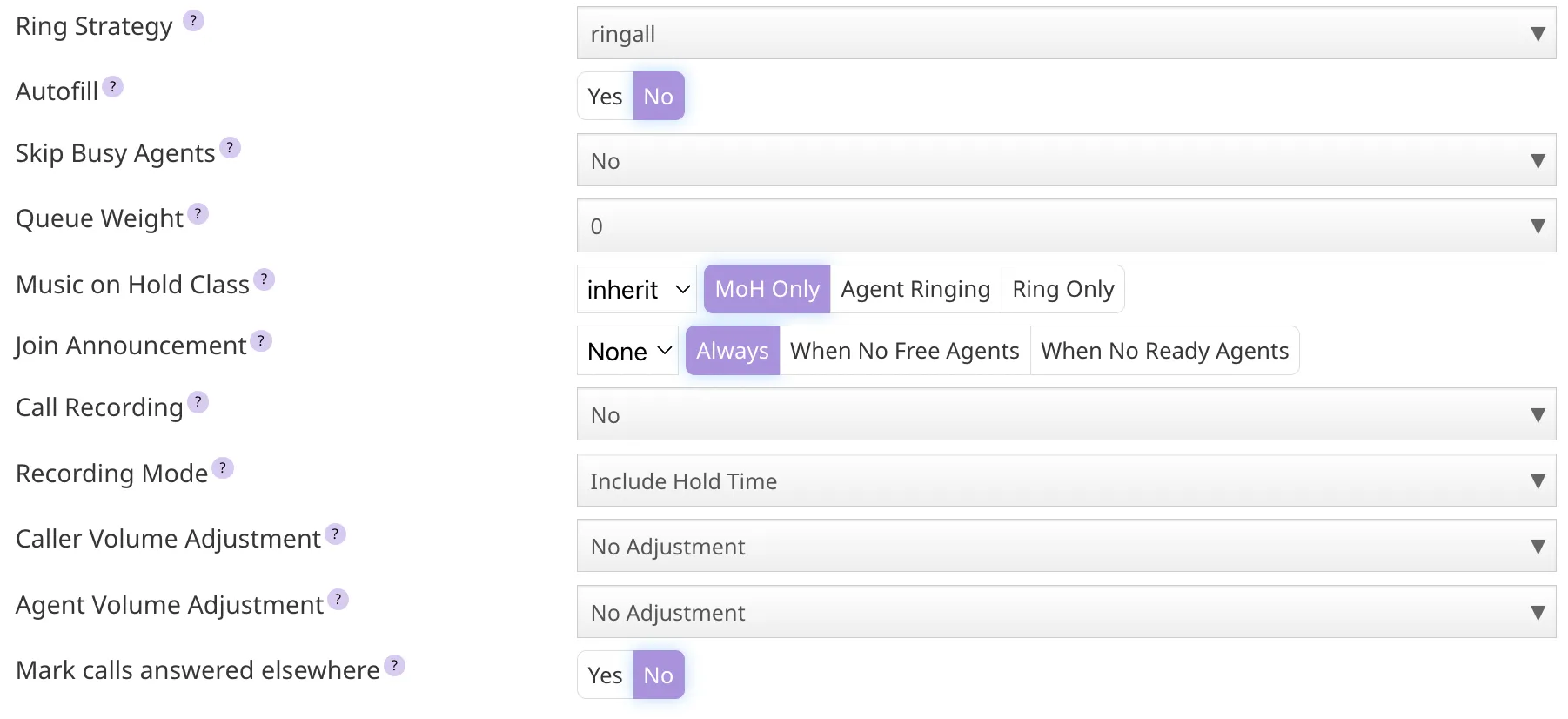Open the Recording Mode dropdown
Screen dimensions: 1568x719
[x=1065, y=480]
